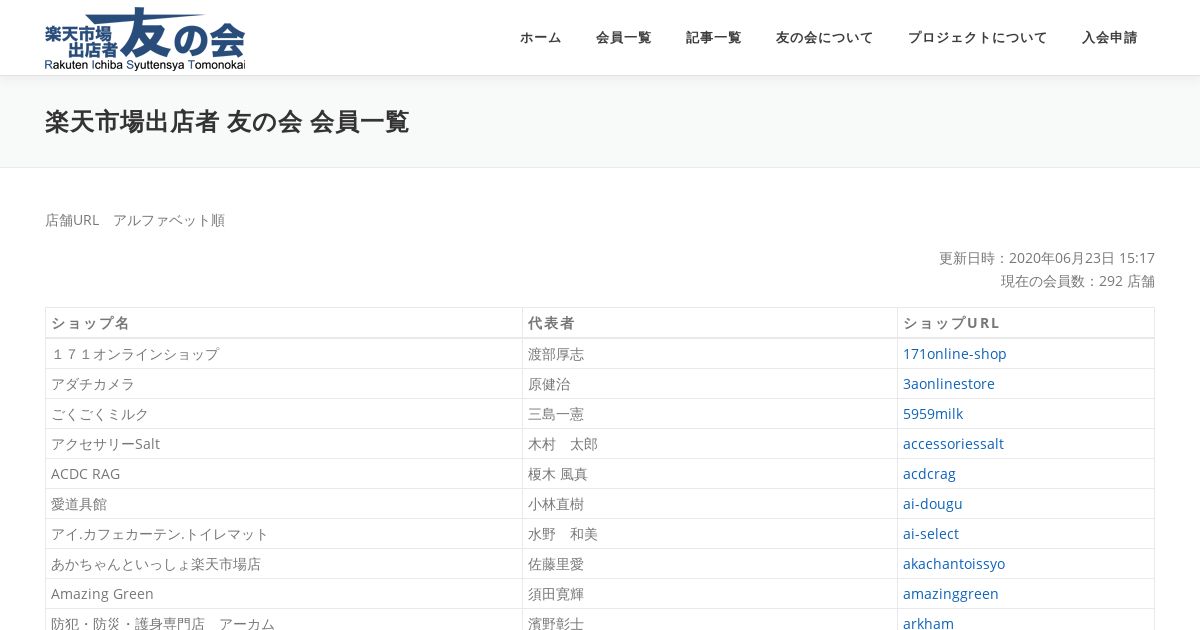
Task: Visit the 3aonlinestore shop URL
Action: pyautogui.click(x=948, y=384)
